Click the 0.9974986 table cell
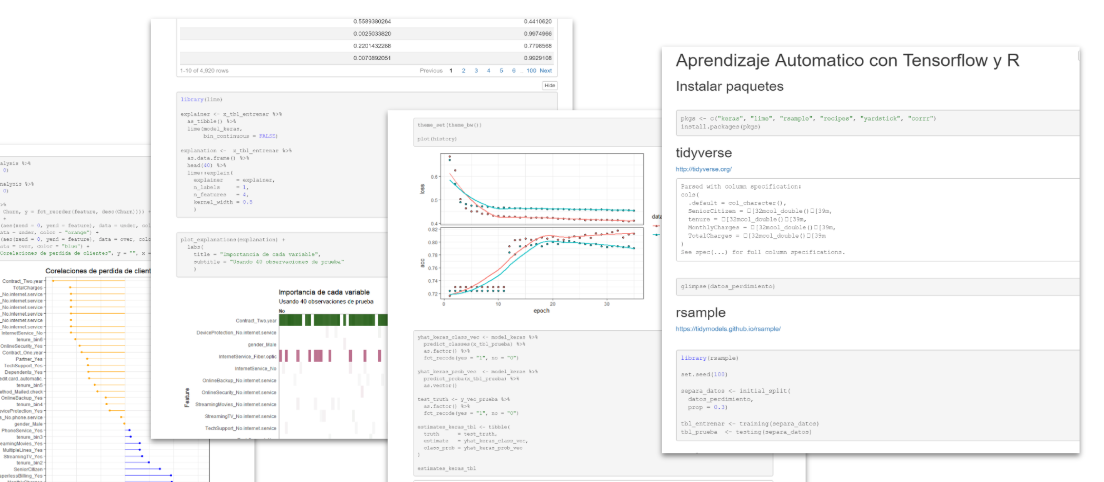 coord(538,34)
